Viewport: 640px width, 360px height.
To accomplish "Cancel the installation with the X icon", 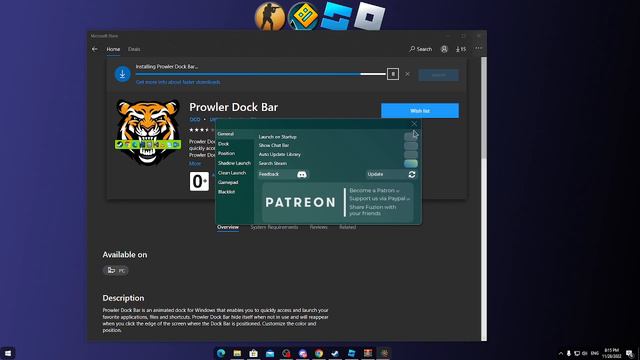I will point(407,74).
